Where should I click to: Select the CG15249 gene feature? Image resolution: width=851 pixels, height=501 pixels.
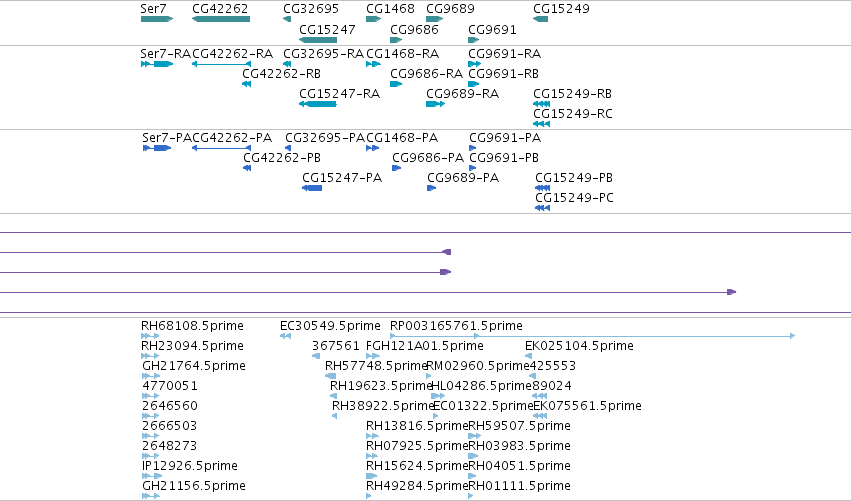click(541, 19)
